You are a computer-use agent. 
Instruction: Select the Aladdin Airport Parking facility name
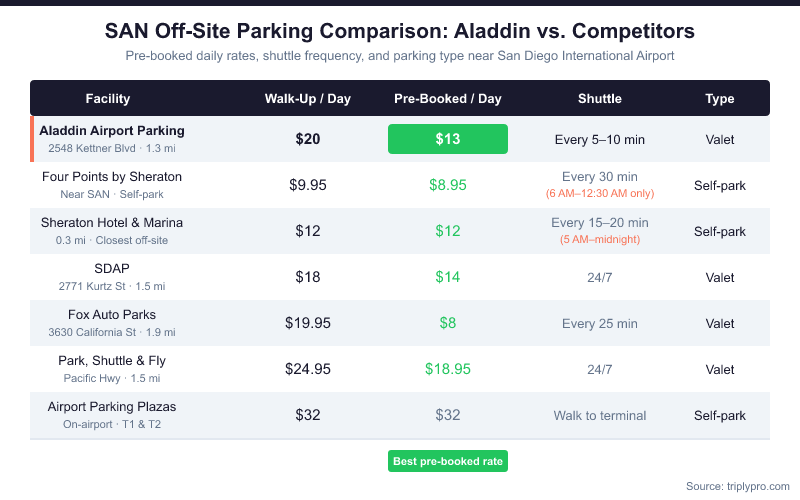pos(112,131)
